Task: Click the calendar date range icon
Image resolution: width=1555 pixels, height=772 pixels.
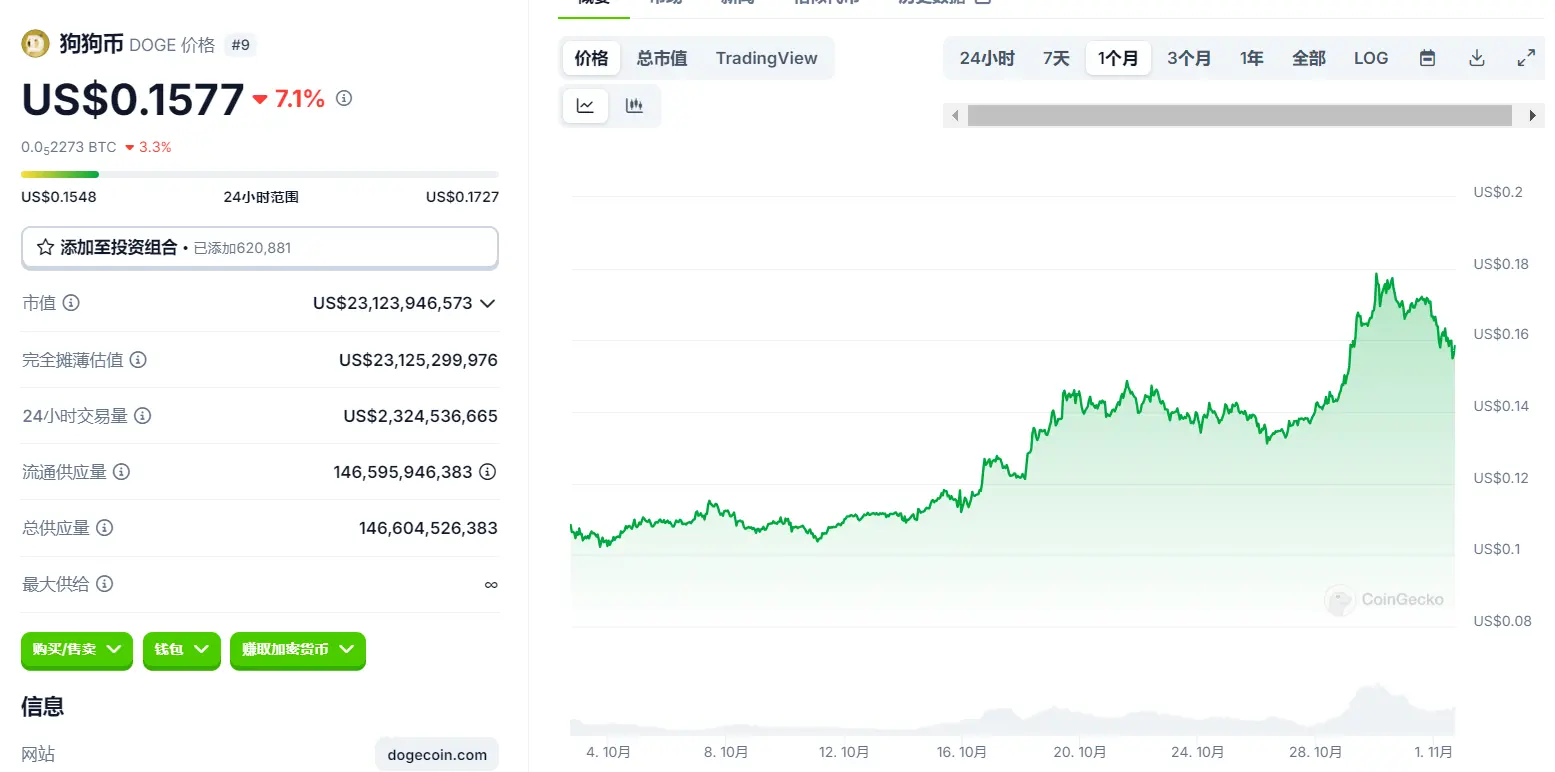Action: point(1427,58)
